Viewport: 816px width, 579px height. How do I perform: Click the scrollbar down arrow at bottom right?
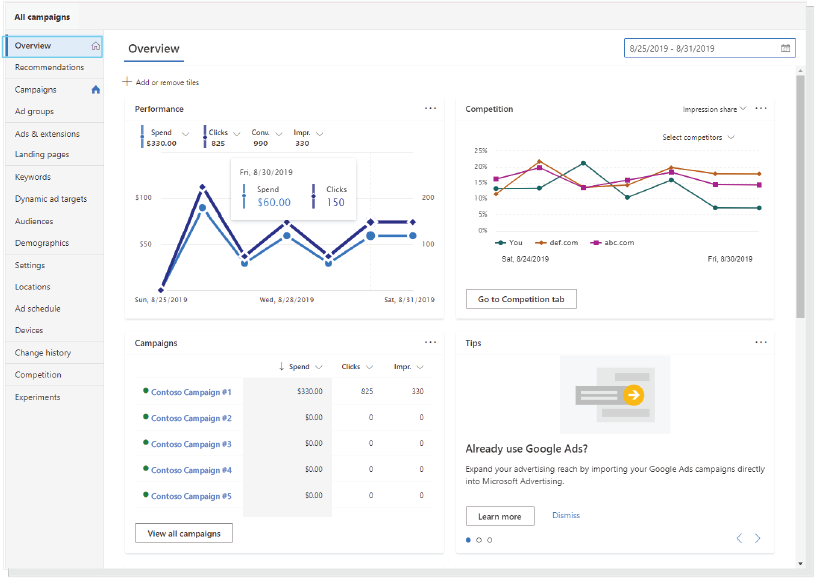point(800,563)
